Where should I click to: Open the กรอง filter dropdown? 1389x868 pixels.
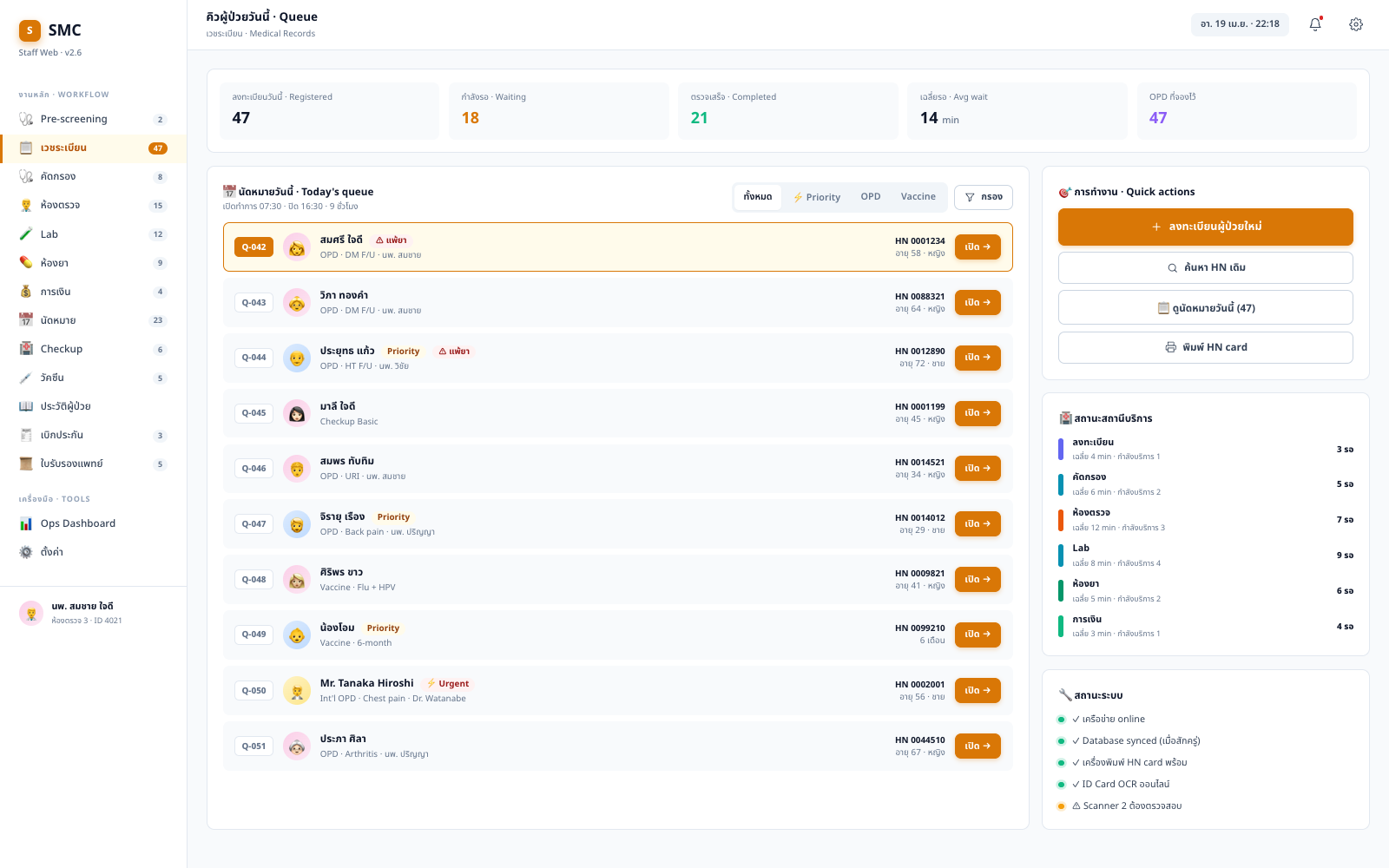click(984, 197)
